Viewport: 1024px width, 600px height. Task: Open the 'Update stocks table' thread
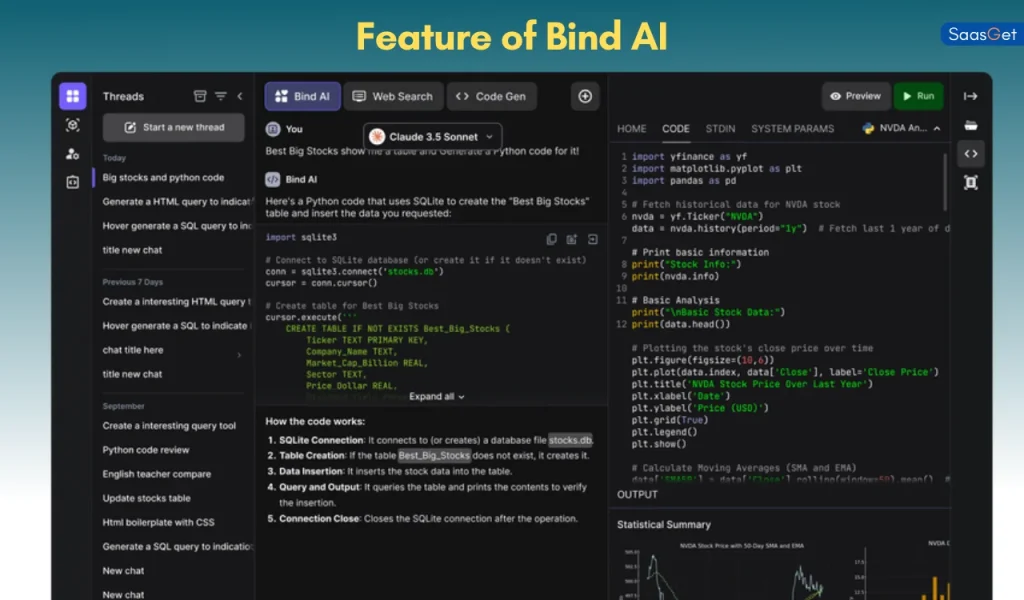146,498
